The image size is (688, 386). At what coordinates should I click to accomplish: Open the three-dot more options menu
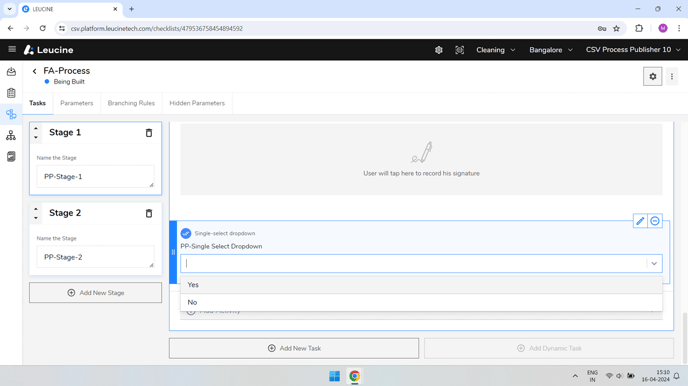[672, 76]
